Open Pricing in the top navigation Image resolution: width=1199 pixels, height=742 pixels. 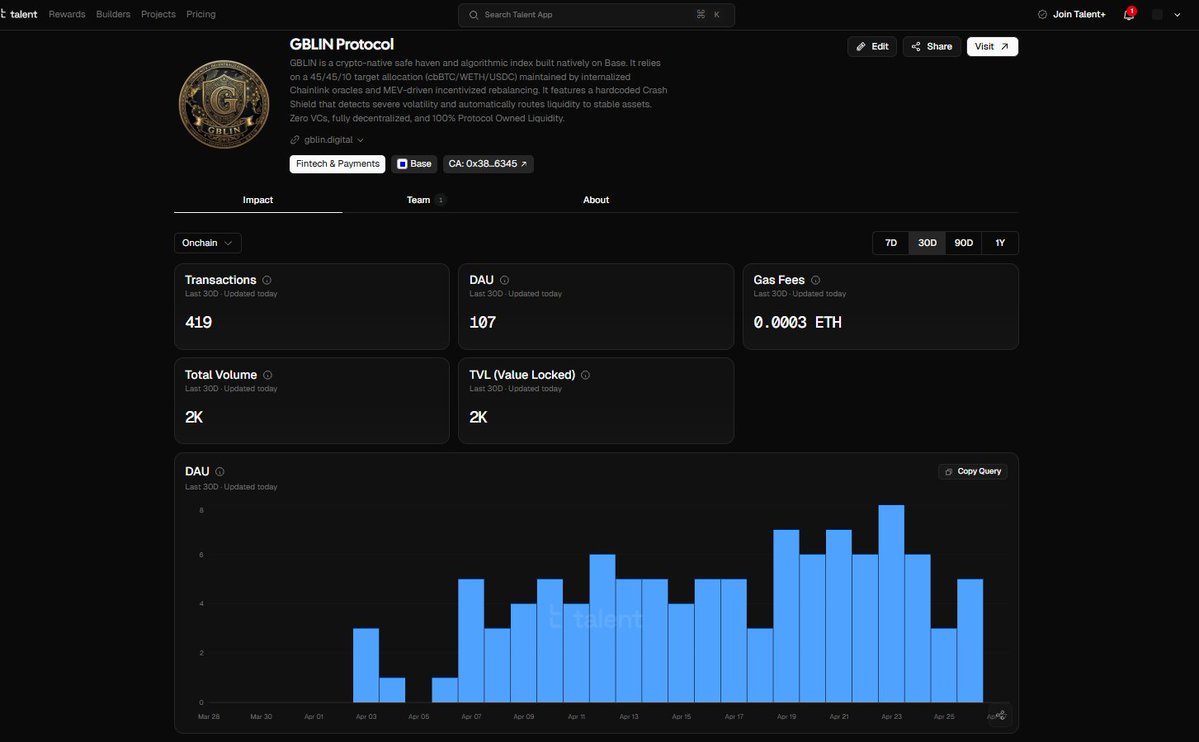click(x=201, y=15)
